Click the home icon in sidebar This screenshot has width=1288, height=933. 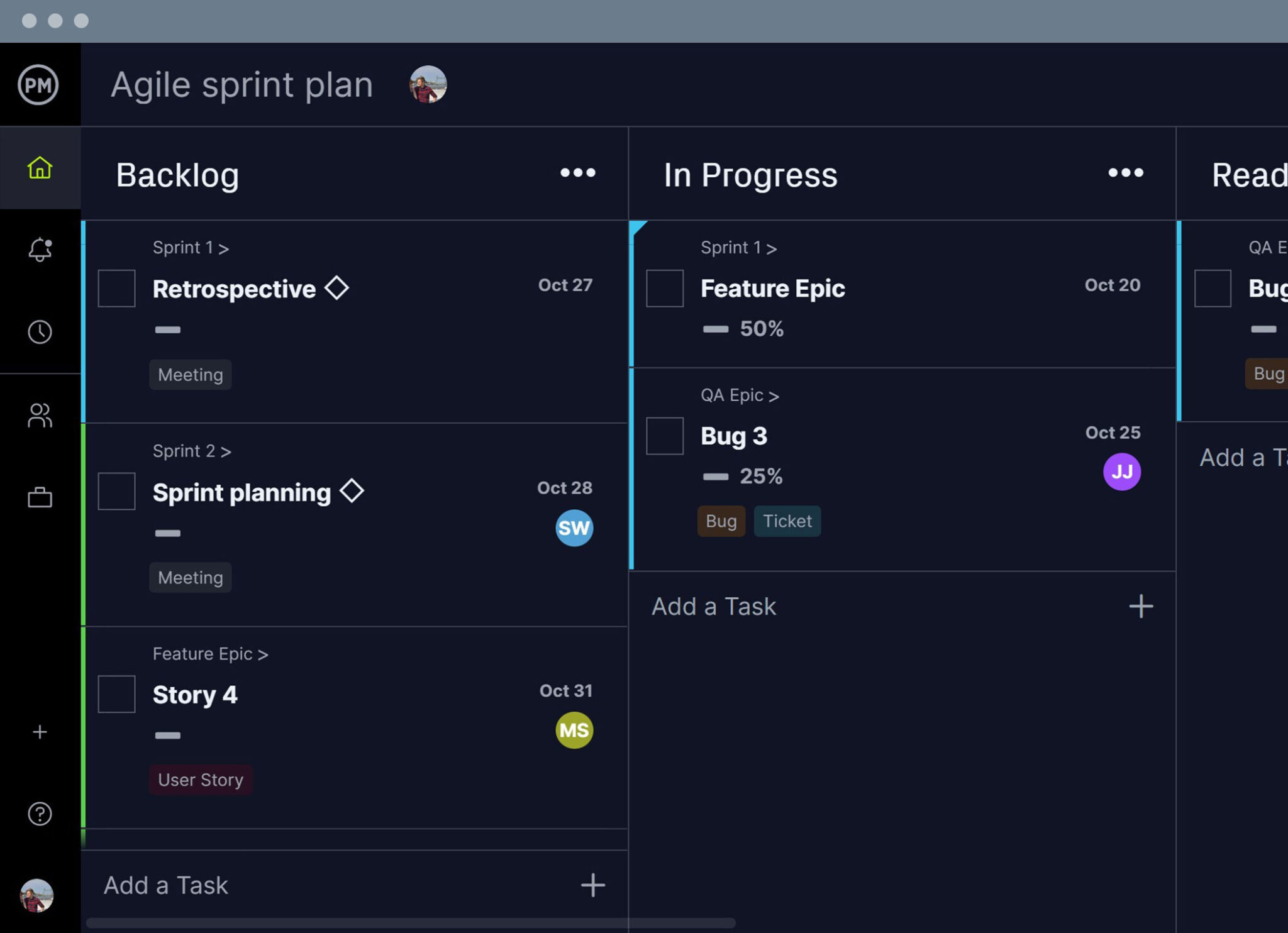click(40, 168)
